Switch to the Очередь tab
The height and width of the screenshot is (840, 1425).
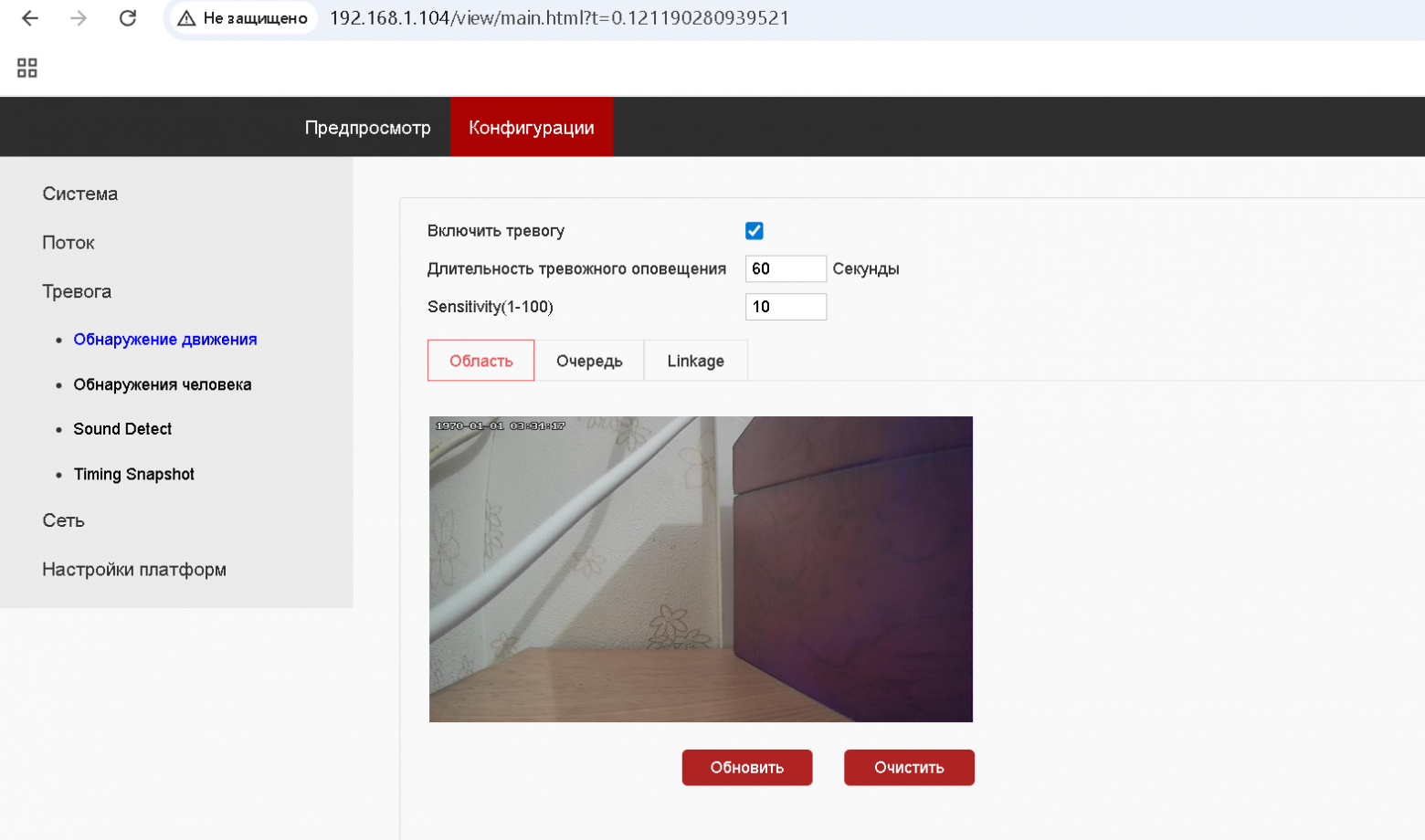tap(589, 361)
